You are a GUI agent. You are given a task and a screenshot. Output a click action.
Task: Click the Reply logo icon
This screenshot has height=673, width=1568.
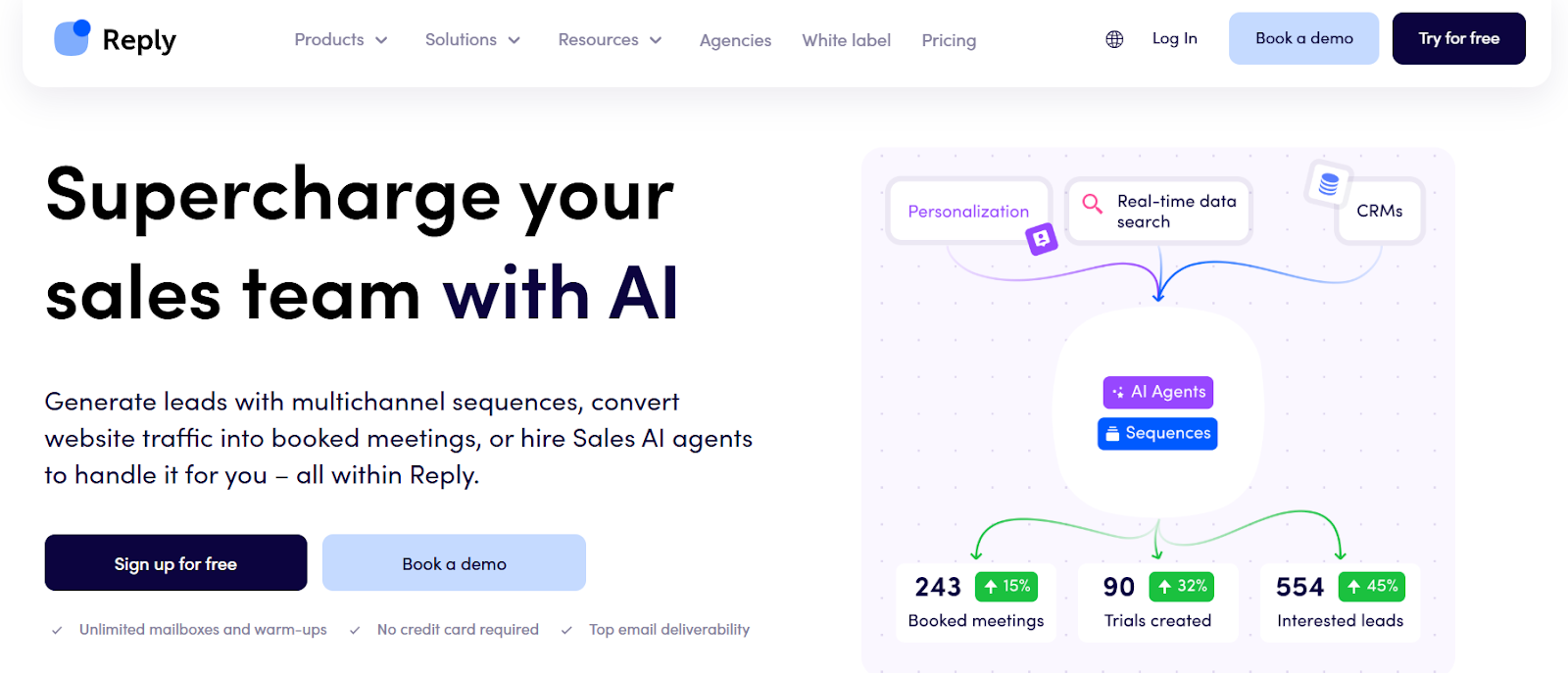point(71,37)
